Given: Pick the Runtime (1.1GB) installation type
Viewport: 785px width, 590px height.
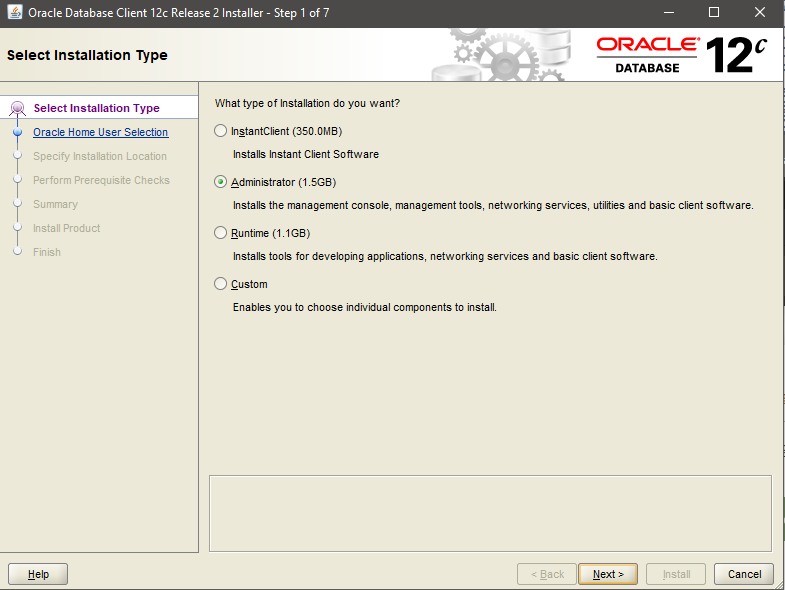Looking at the screenshot, I should (221, 233).
